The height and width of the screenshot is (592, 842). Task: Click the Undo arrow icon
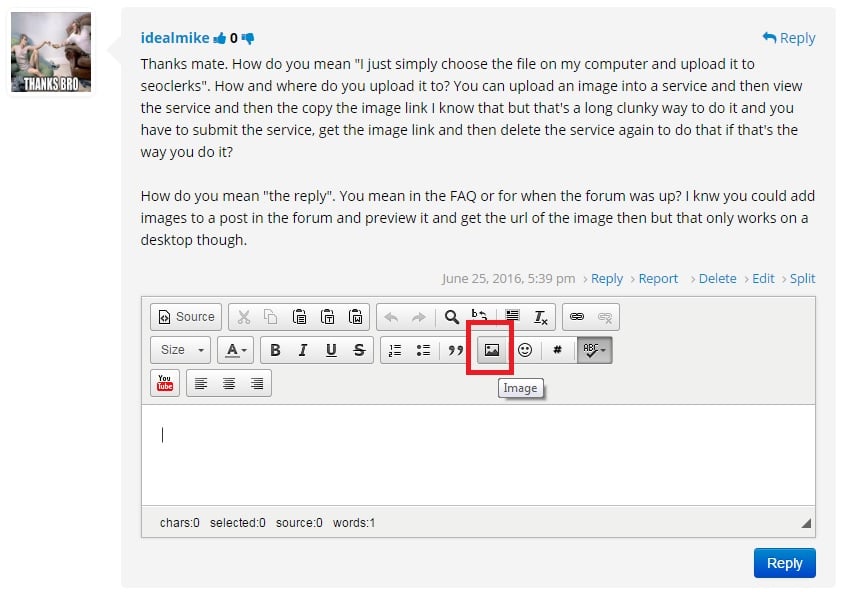pyautogui.click(x=391, y=317)
